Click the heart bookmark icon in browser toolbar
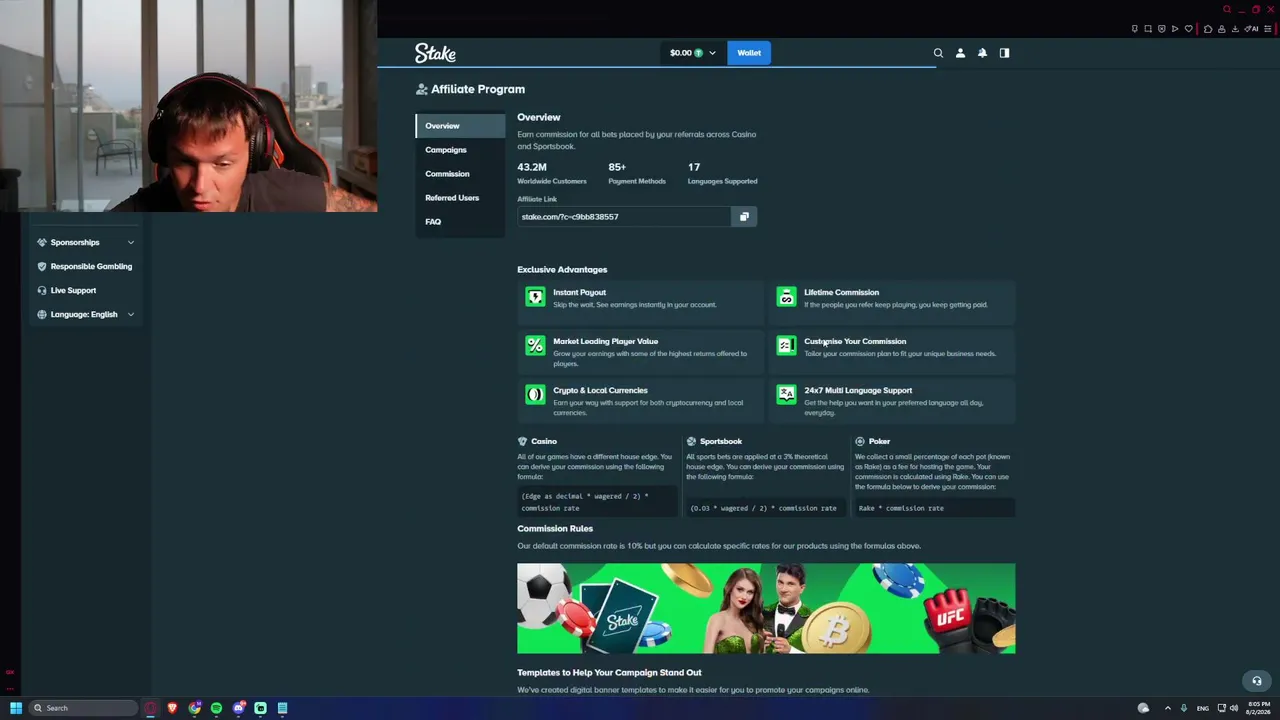The width and height of the screenshot is (1280, 720). click(x=1188, y=29)
